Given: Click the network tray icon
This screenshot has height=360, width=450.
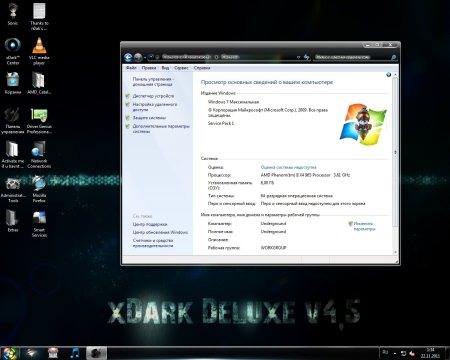Looking at the screenshot, I should [404, 353].
